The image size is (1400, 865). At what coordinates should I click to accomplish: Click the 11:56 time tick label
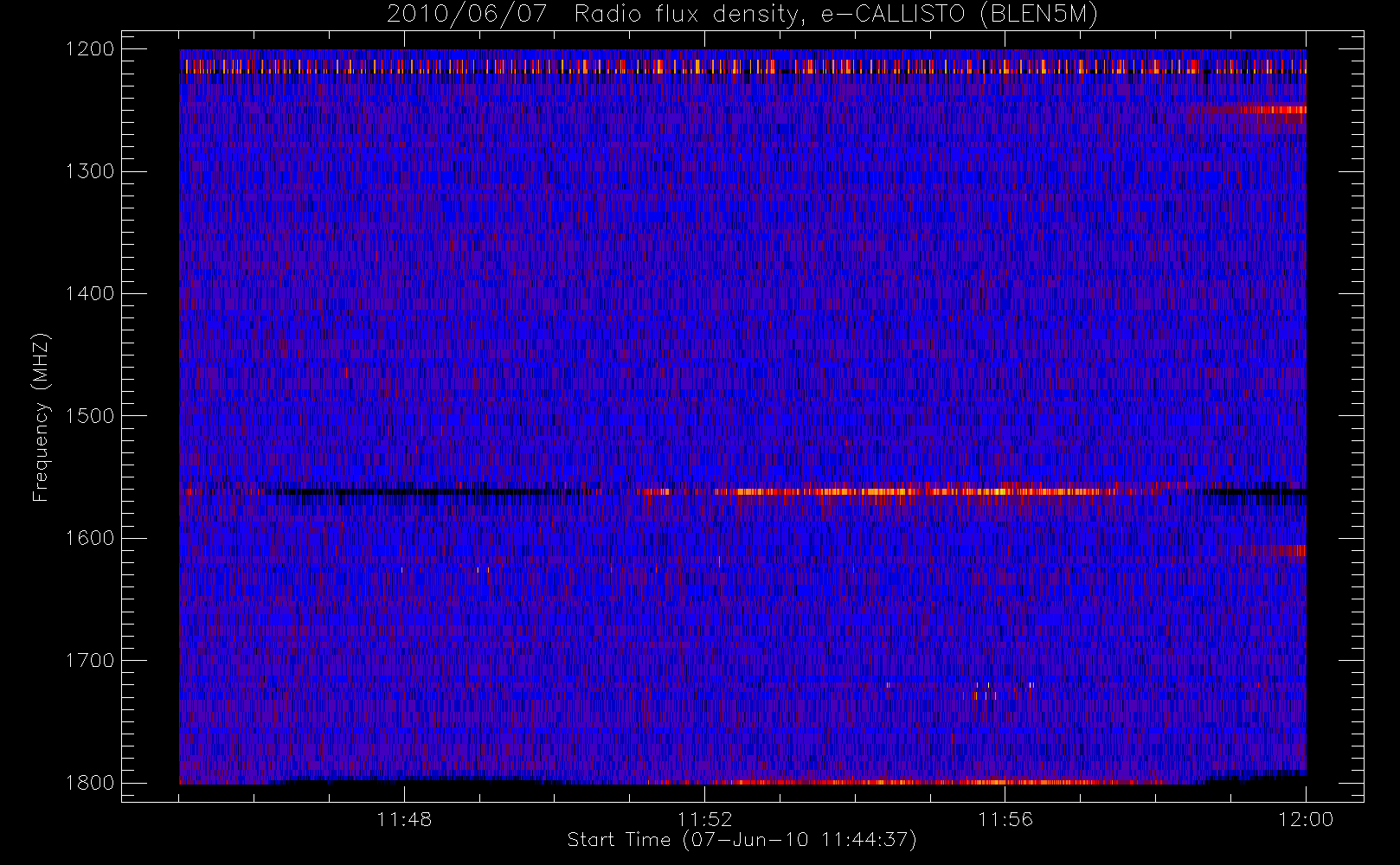(1005, 818)
